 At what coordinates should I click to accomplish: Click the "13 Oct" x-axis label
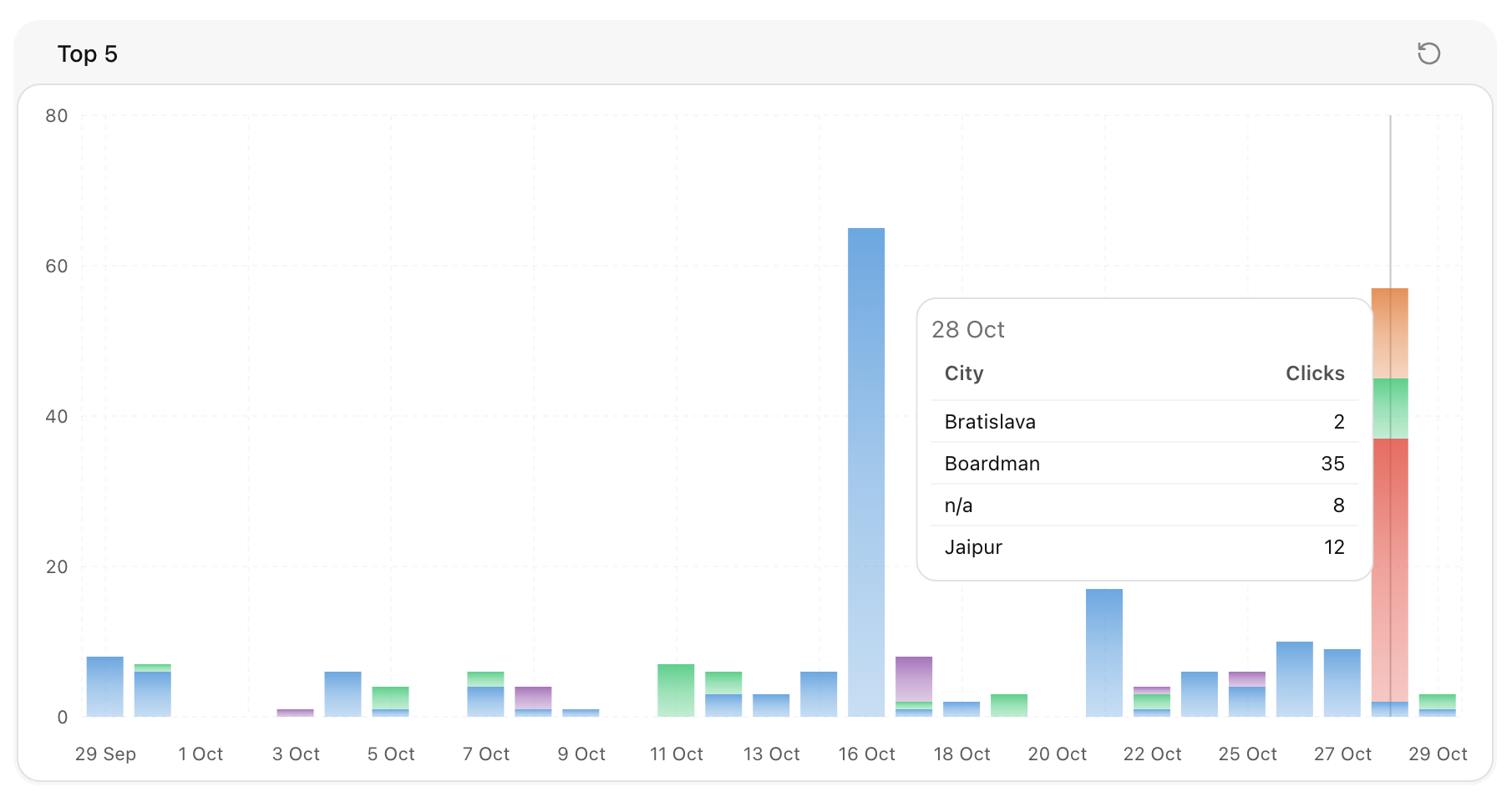tap(772, 754)
